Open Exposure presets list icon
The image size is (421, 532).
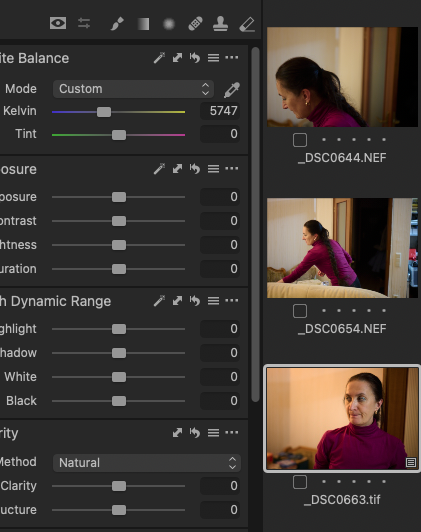213,169
